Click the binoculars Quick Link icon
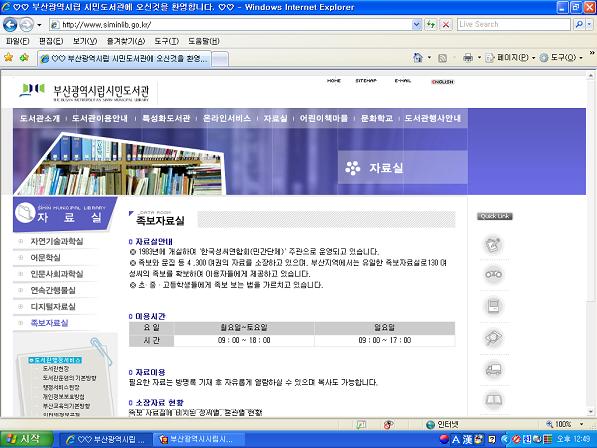This screenshot has height=448, width=597. [x=493, y=274]
